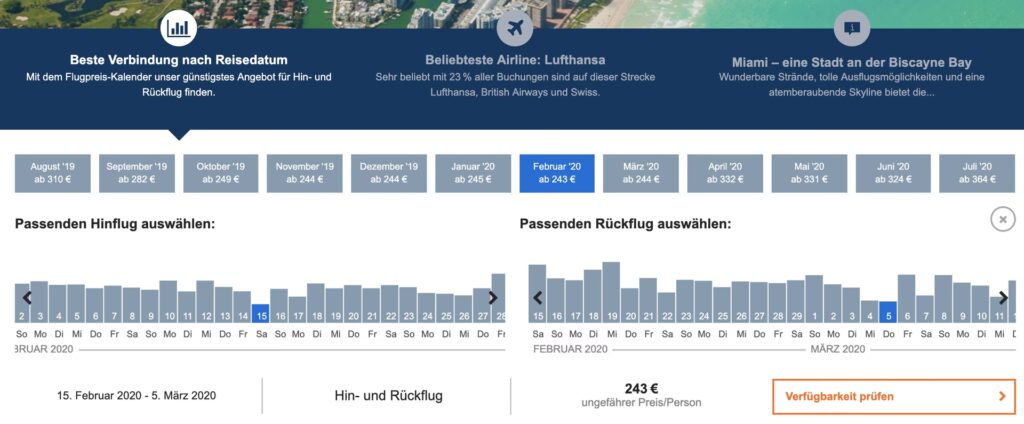Click the airplane icon above Lufthansa

pyautogui.click(x=515, y=27)
